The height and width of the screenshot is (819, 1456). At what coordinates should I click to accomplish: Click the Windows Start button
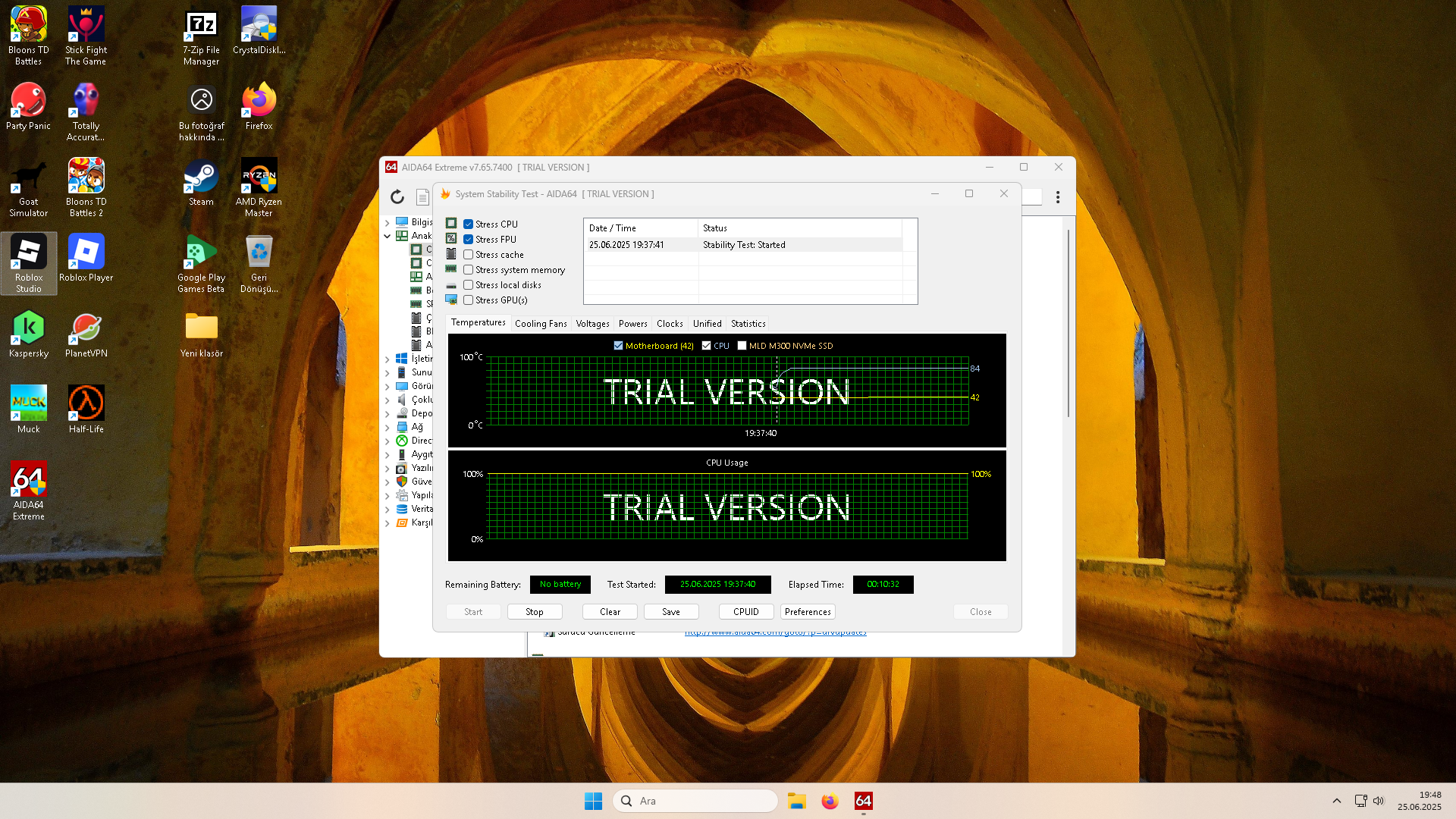click(593, 801)
